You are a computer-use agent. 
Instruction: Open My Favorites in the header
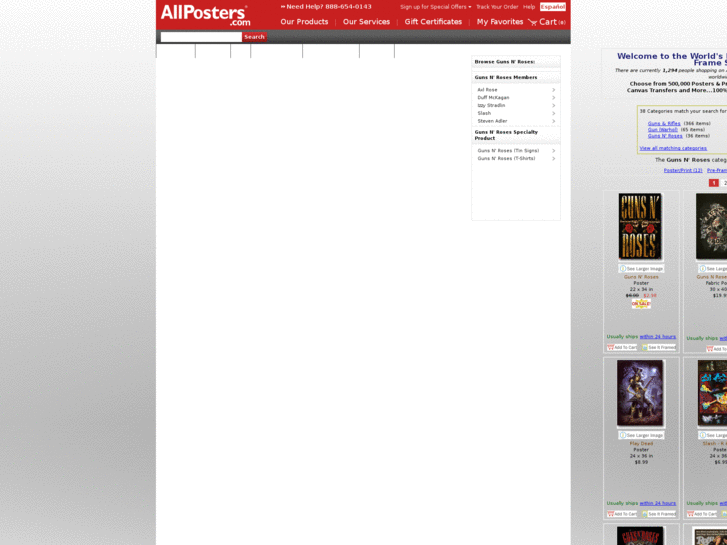(500, 22)
